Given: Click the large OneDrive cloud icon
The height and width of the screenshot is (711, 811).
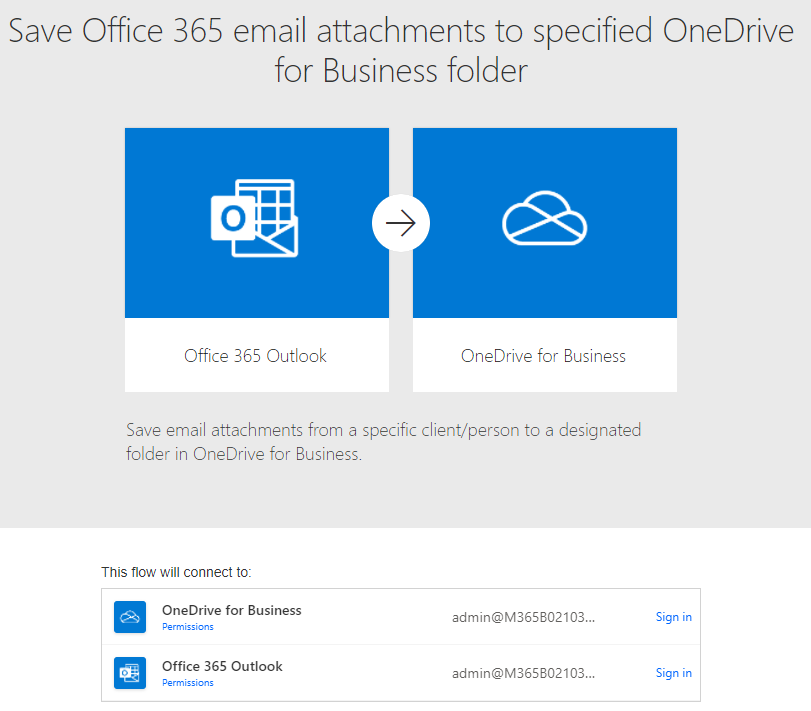Looking at the screenshot, I should pyautogui.click(x=544, y=218).
